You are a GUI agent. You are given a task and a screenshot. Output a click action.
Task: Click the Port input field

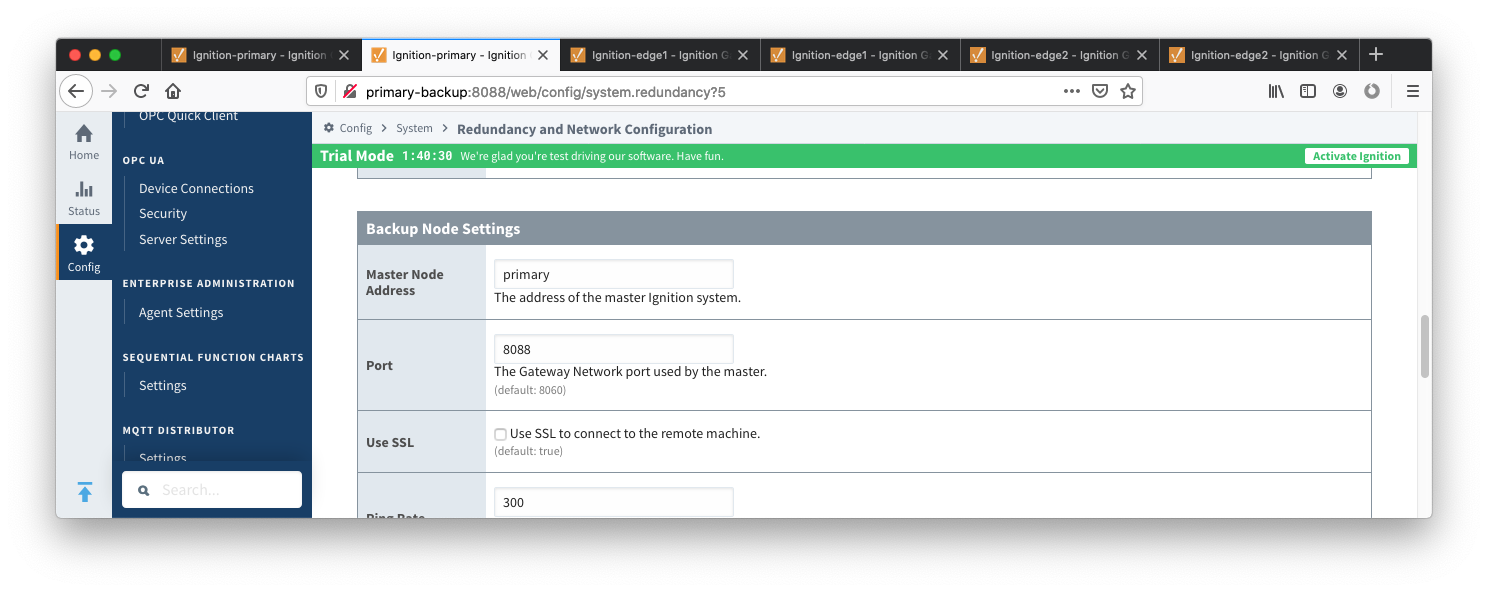click(614, 349)
